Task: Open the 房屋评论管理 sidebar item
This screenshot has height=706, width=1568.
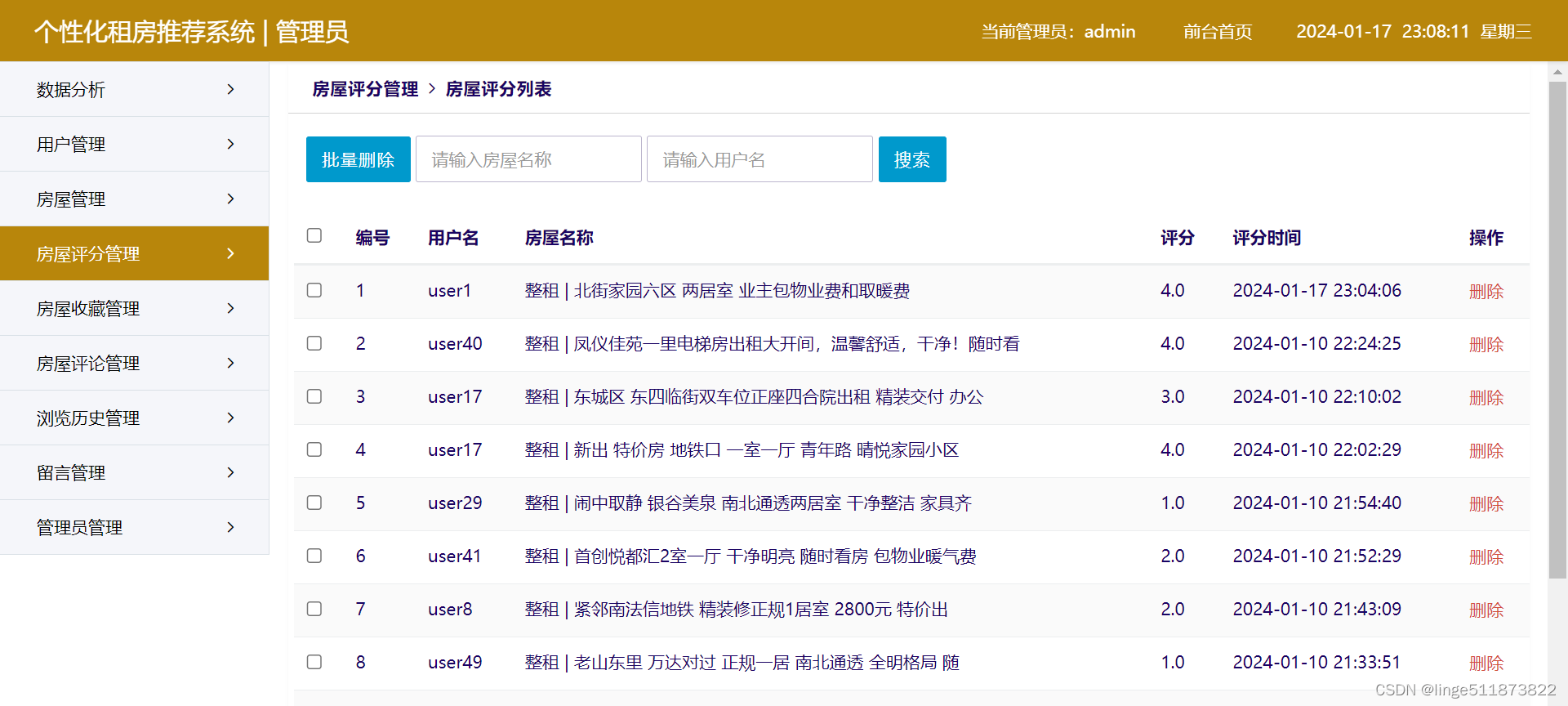Action: 134,363
